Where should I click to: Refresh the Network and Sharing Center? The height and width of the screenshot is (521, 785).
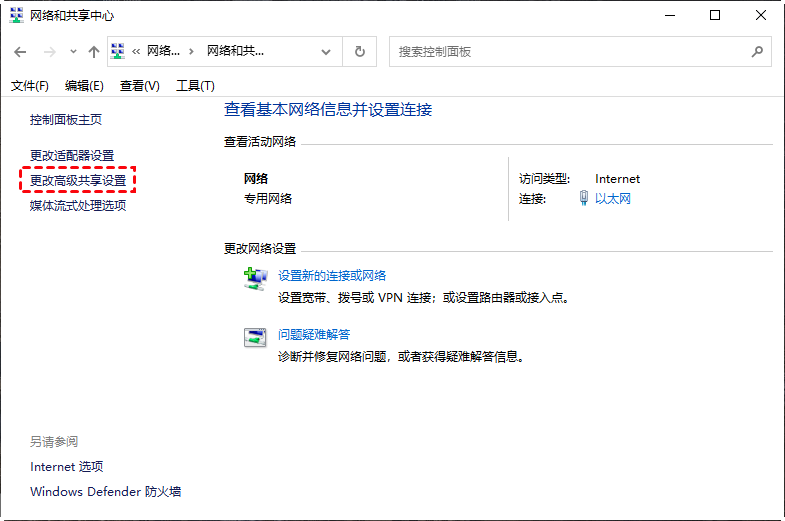coord(359,51)
